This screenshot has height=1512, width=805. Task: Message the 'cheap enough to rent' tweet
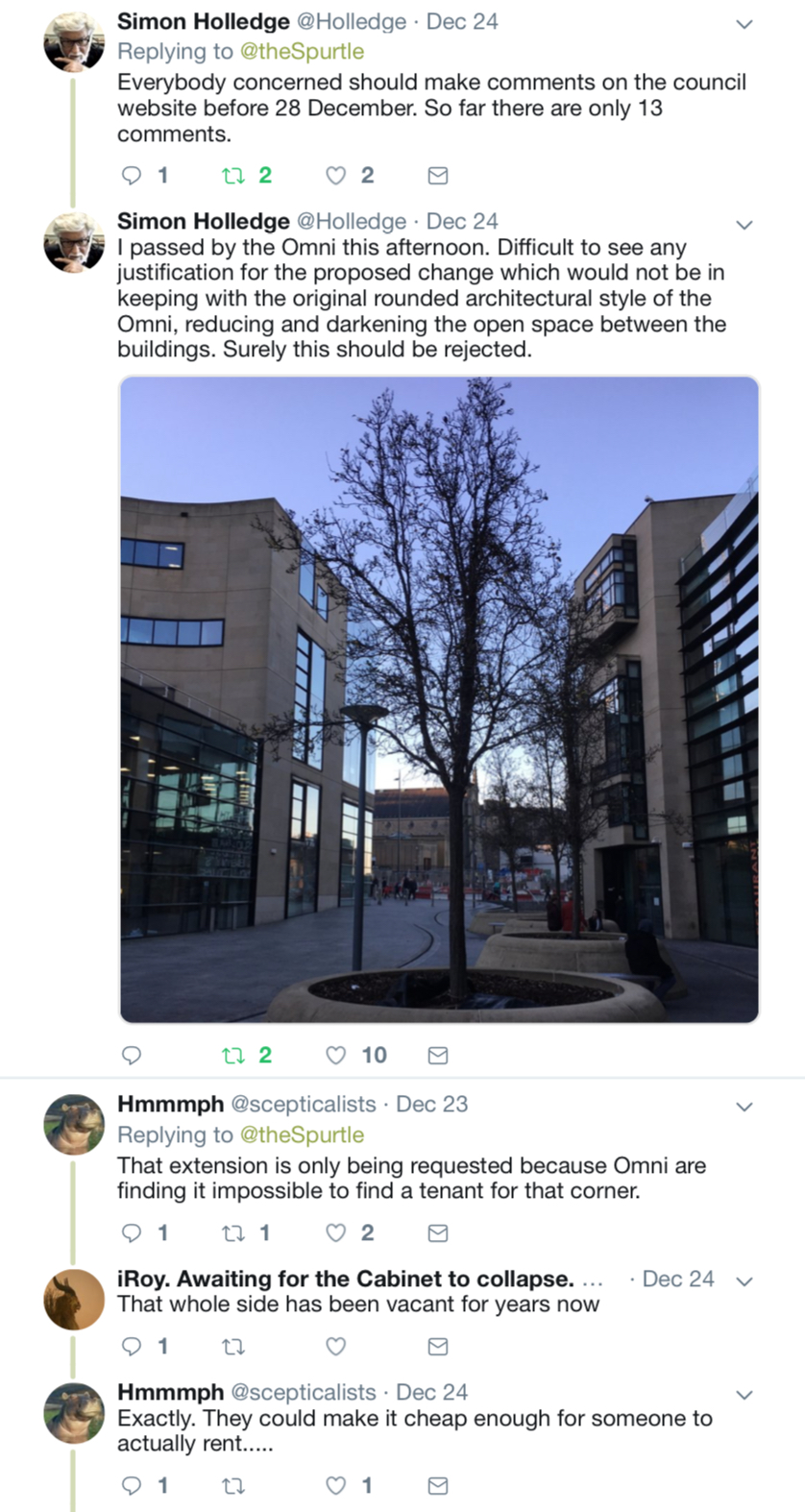[437, 1485]
